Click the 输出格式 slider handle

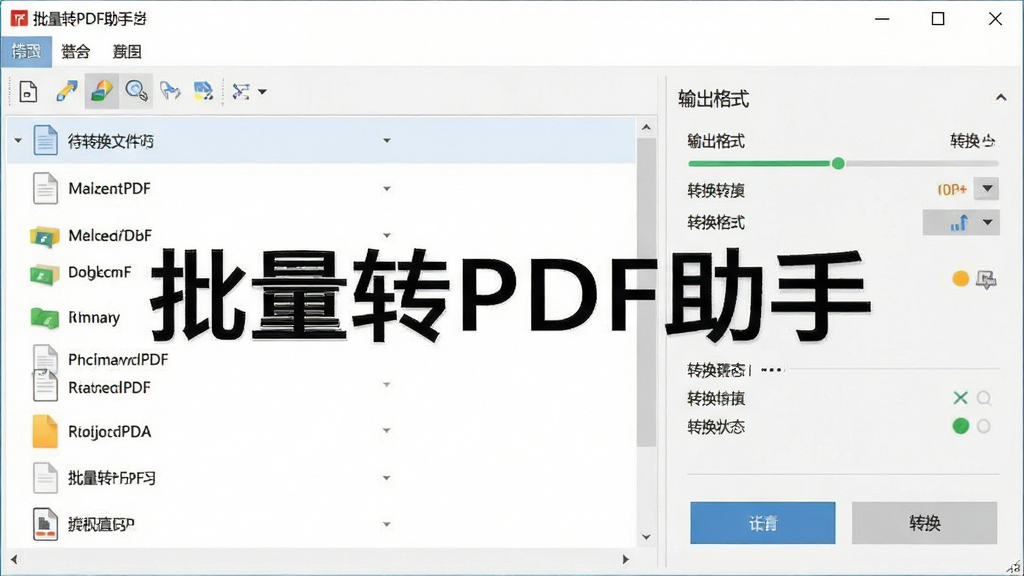pos(838,163)
